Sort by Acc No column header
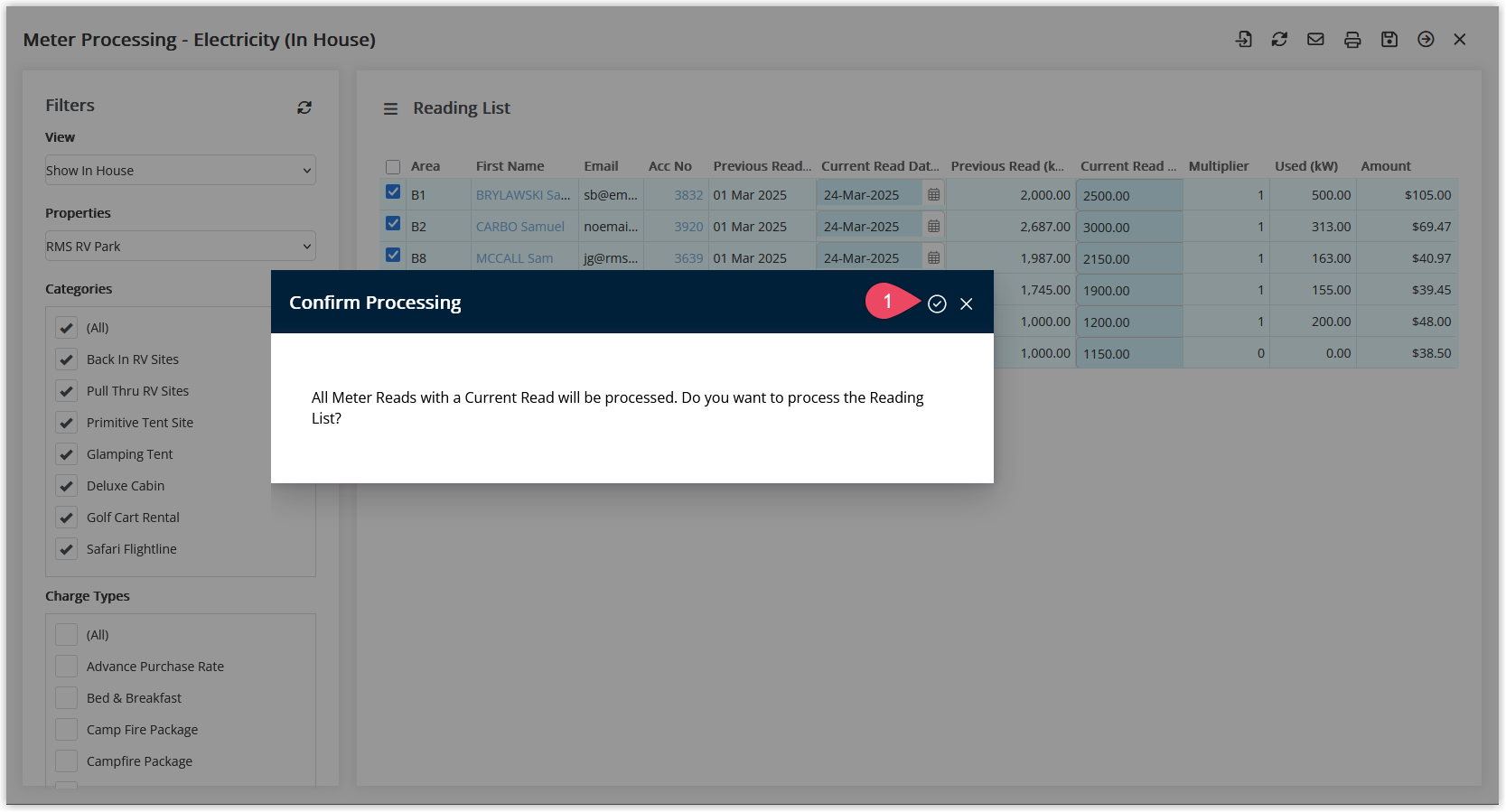 (670, 166)
